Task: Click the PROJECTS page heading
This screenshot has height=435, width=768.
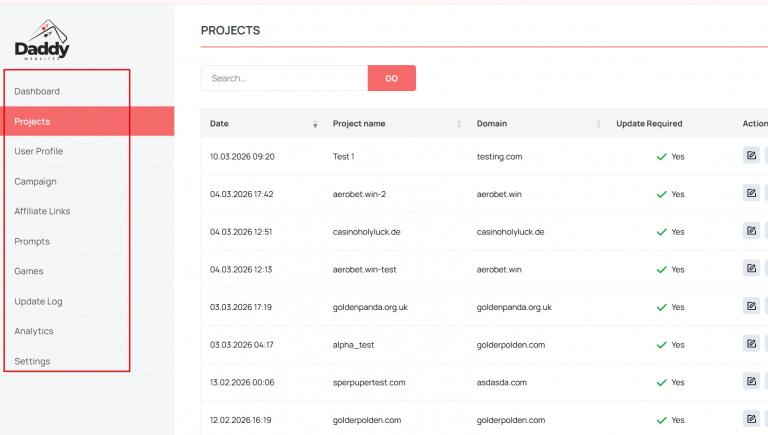Action: pos(230,30)
